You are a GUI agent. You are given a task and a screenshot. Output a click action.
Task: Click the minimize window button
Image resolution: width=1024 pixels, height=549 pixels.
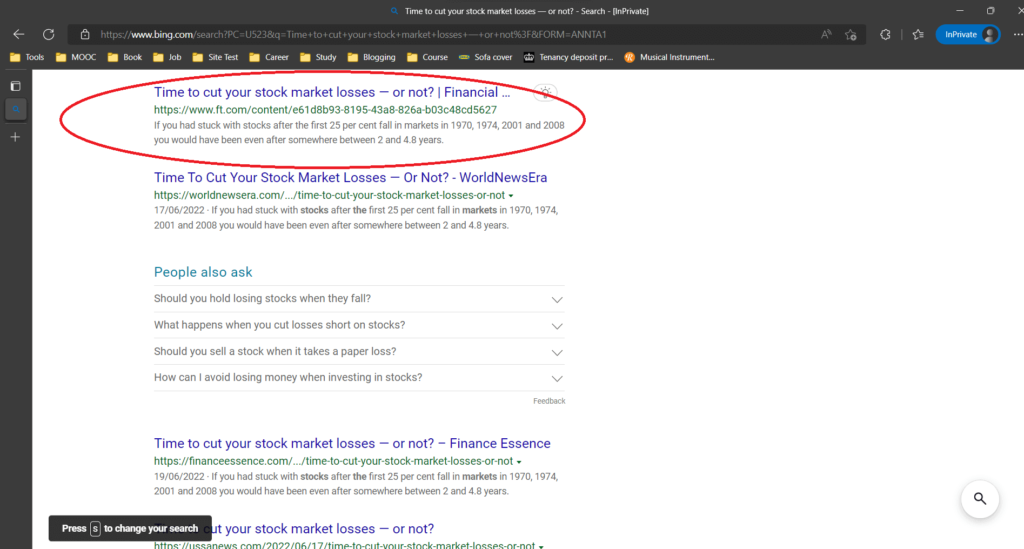[x=959, y=11]
